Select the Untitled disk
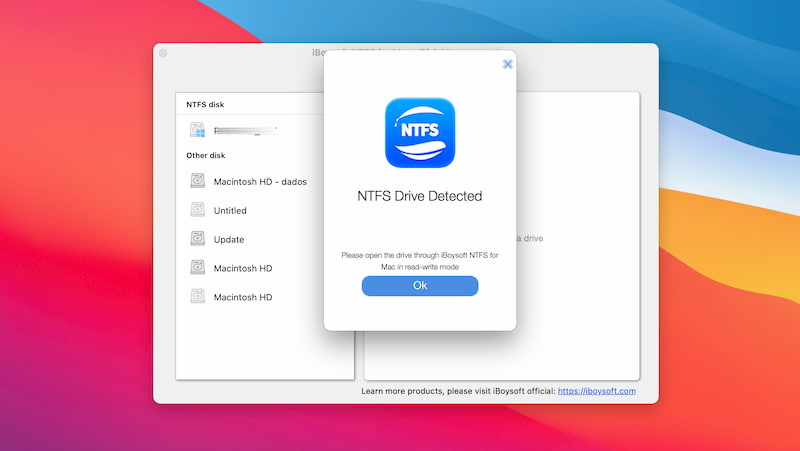The image size is (800, 451). click(230, 211)
